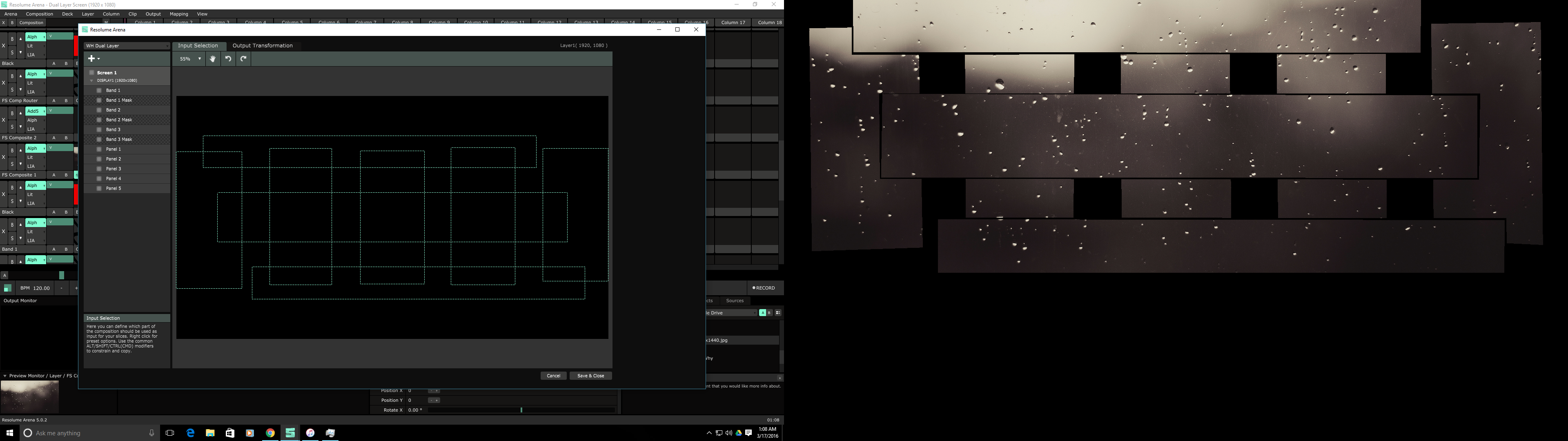Open Google Chrome from the taskbar
1568x441 pixels.
[x=270, y=433]
